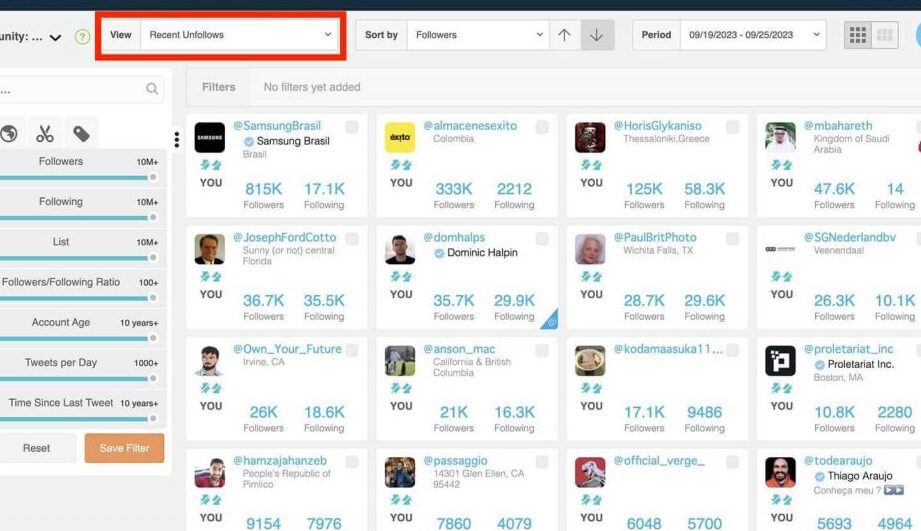Click the exito yellow avatar
The image size is (921, 531).
[400, 137]
